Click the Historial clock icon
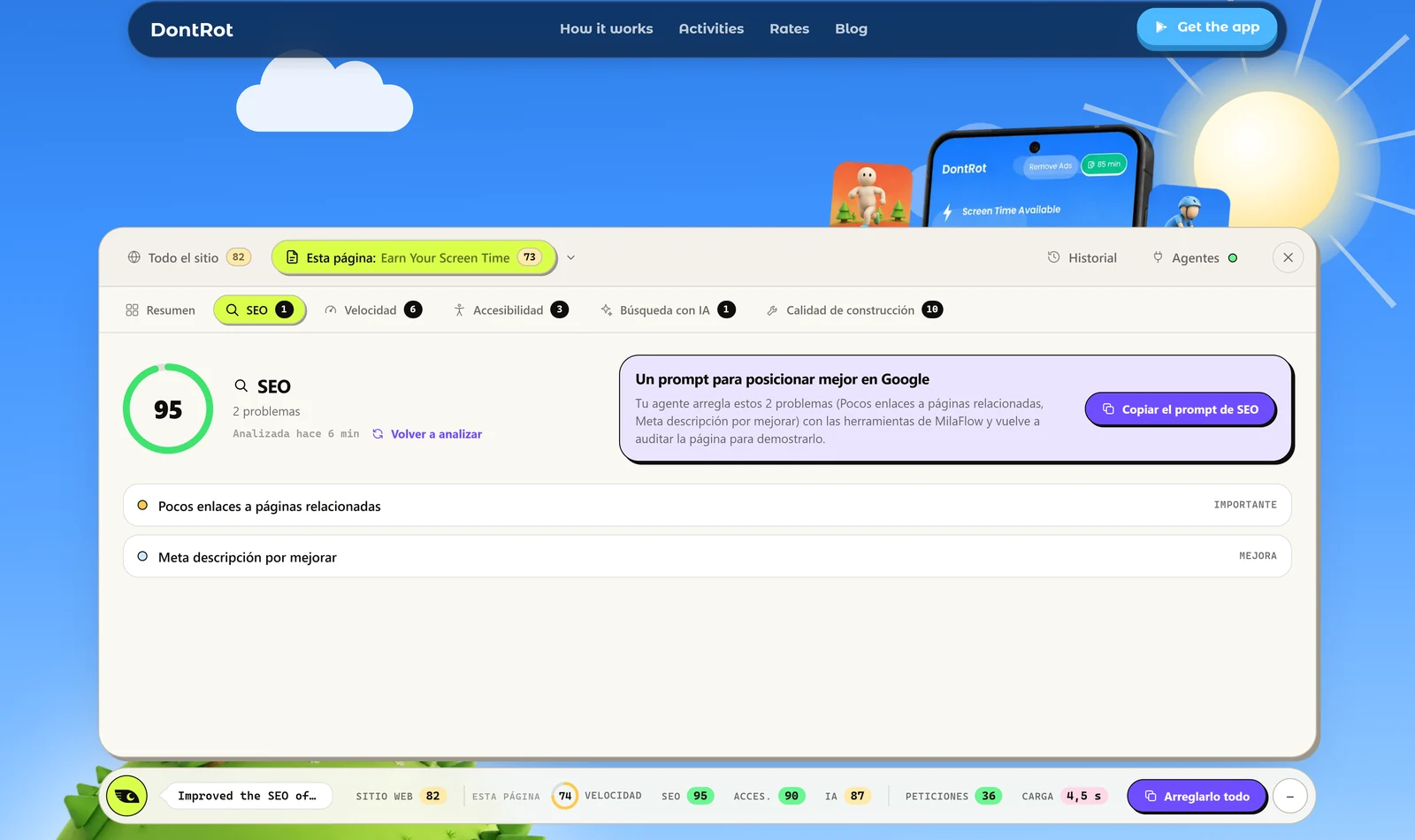1415x840 pixels. click(x=1053, y=257)
